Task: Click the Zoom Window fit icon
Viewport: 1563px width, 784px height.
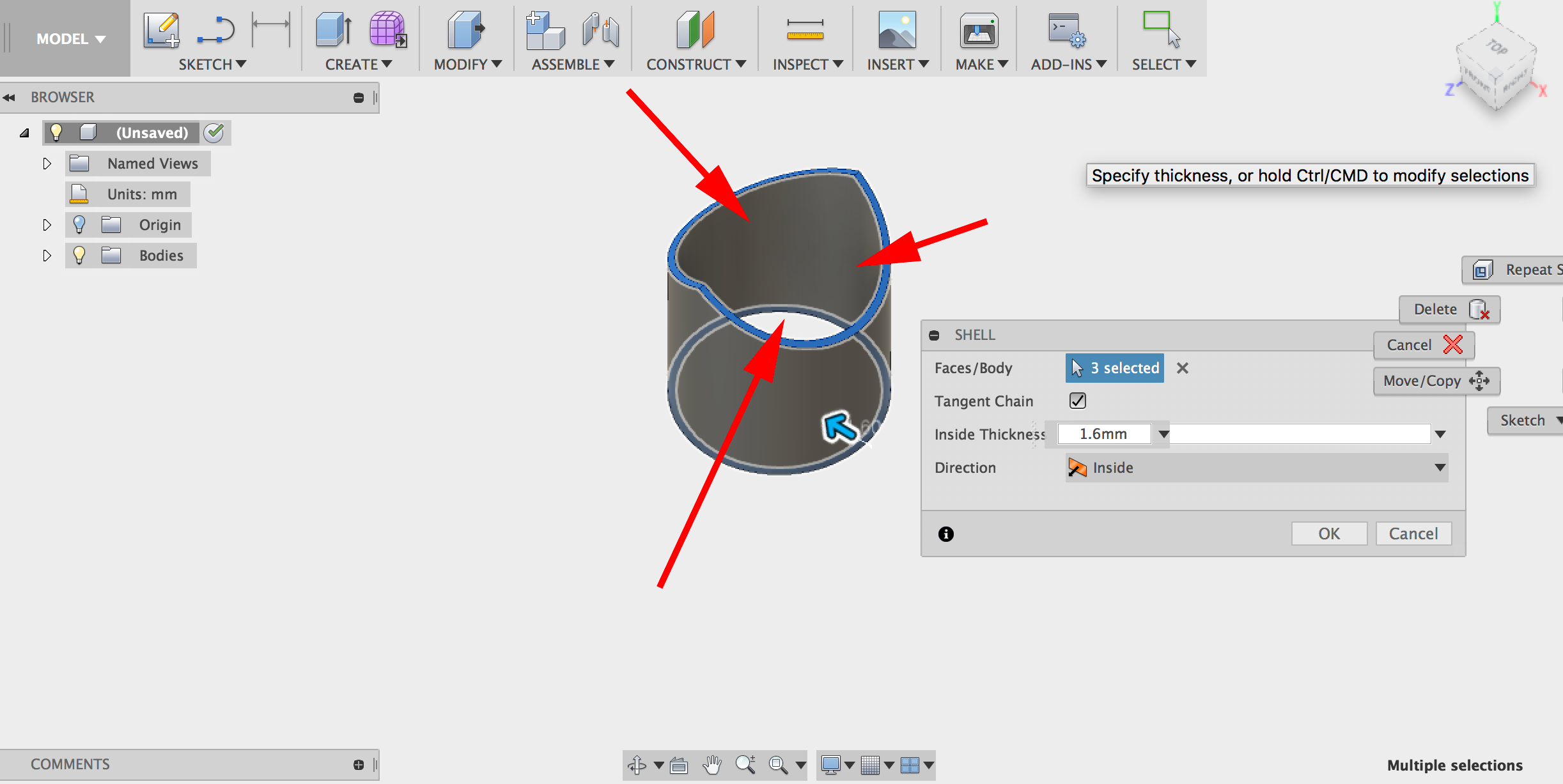Action: point(778,764)
